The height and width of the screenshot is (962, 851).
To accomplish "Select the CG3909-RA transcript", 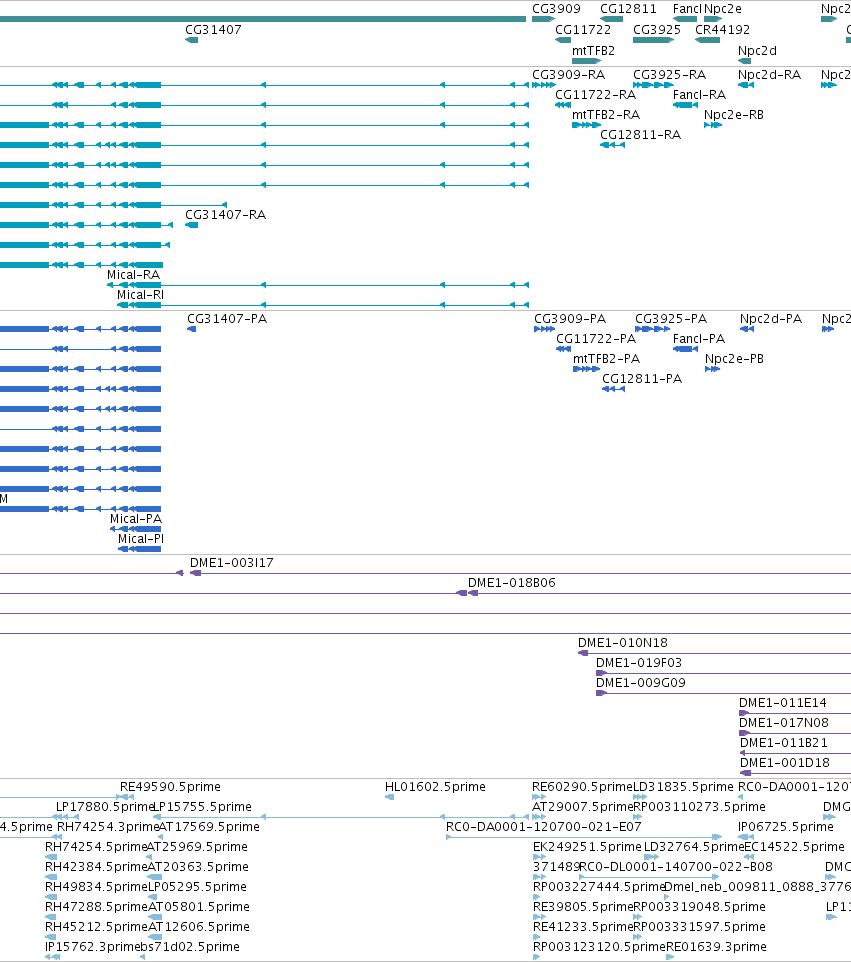I will point(544,85).
